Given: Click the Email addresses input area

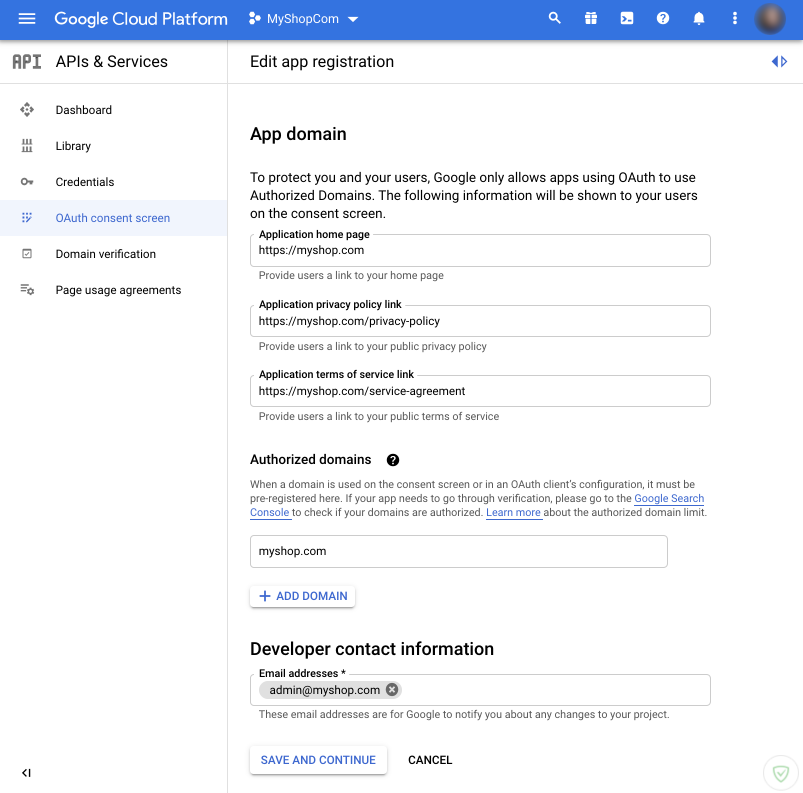Looking at the screenshot, I should 480,690.
